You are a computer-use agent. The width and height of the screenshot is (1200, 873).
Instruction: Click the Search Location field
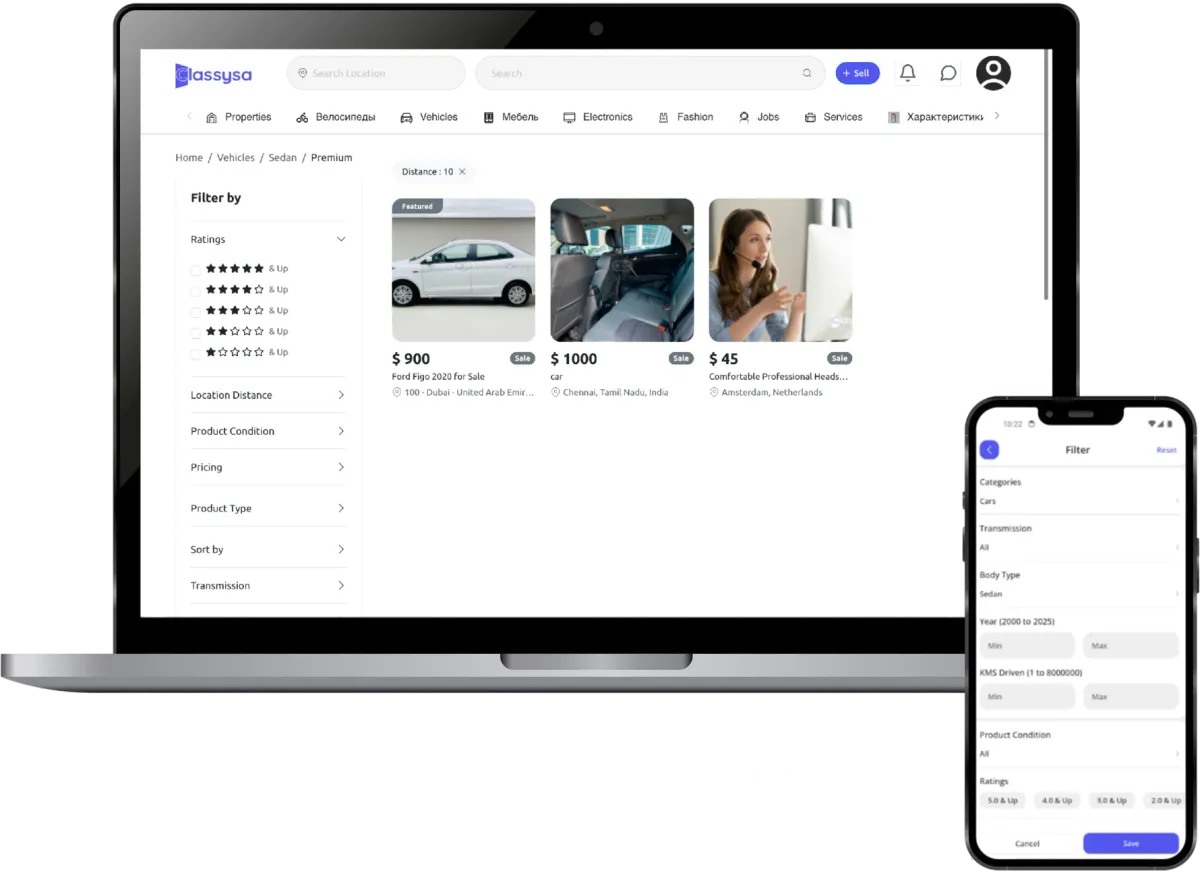376,73
